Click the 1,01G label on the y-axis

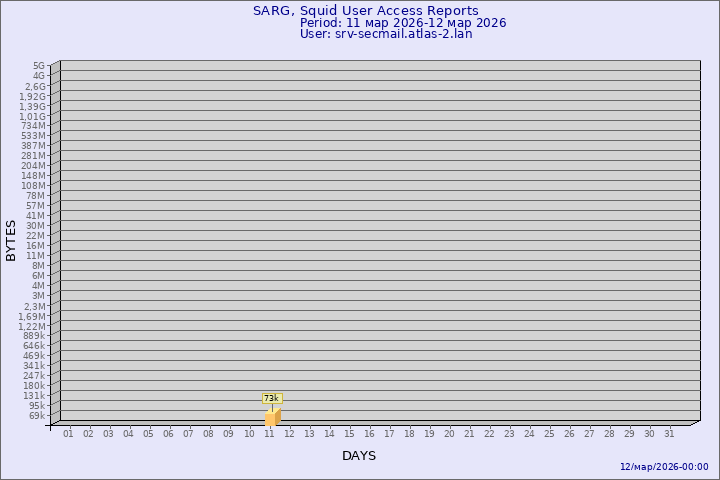[x=32, y=116]
